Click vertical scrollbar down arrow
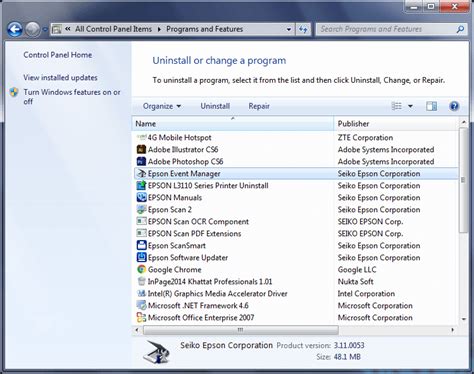Image resolution: width=474 pixels, height=374 pixels. pos(464,319)
